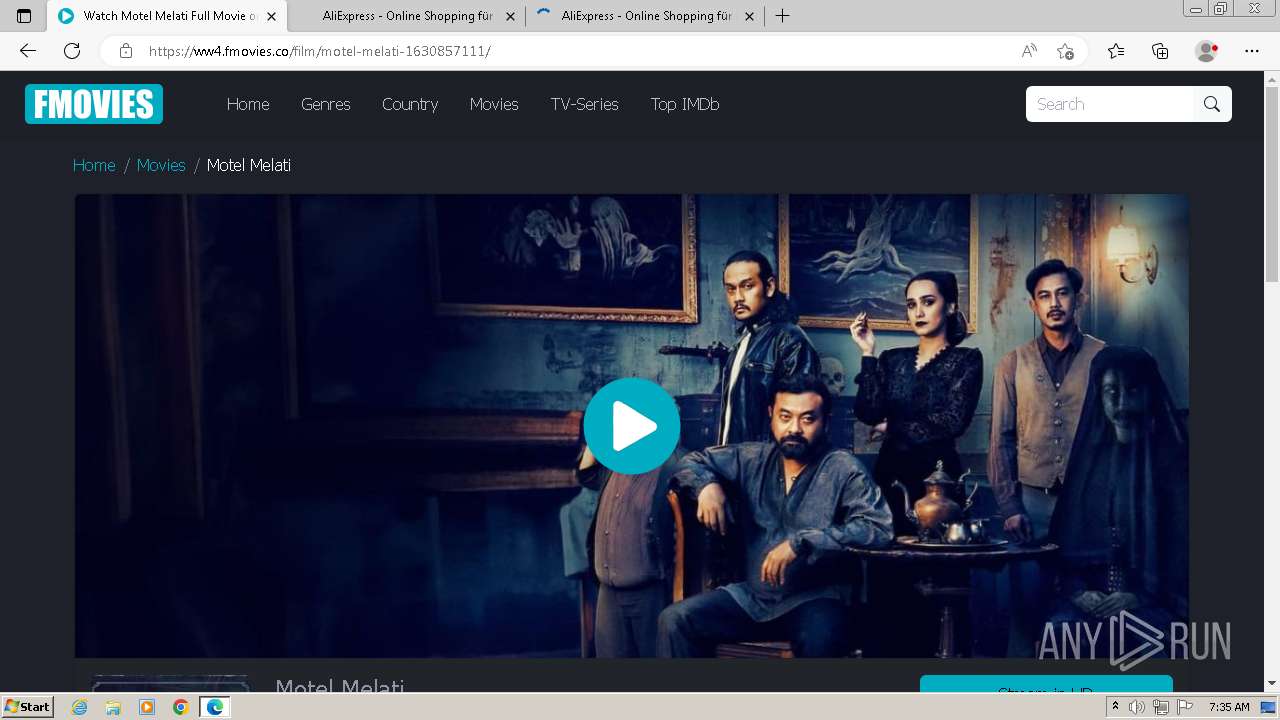Viewport: 1280px width, 720px height.
Task: Click the FMOVIES logo
Action: (94, 104)
